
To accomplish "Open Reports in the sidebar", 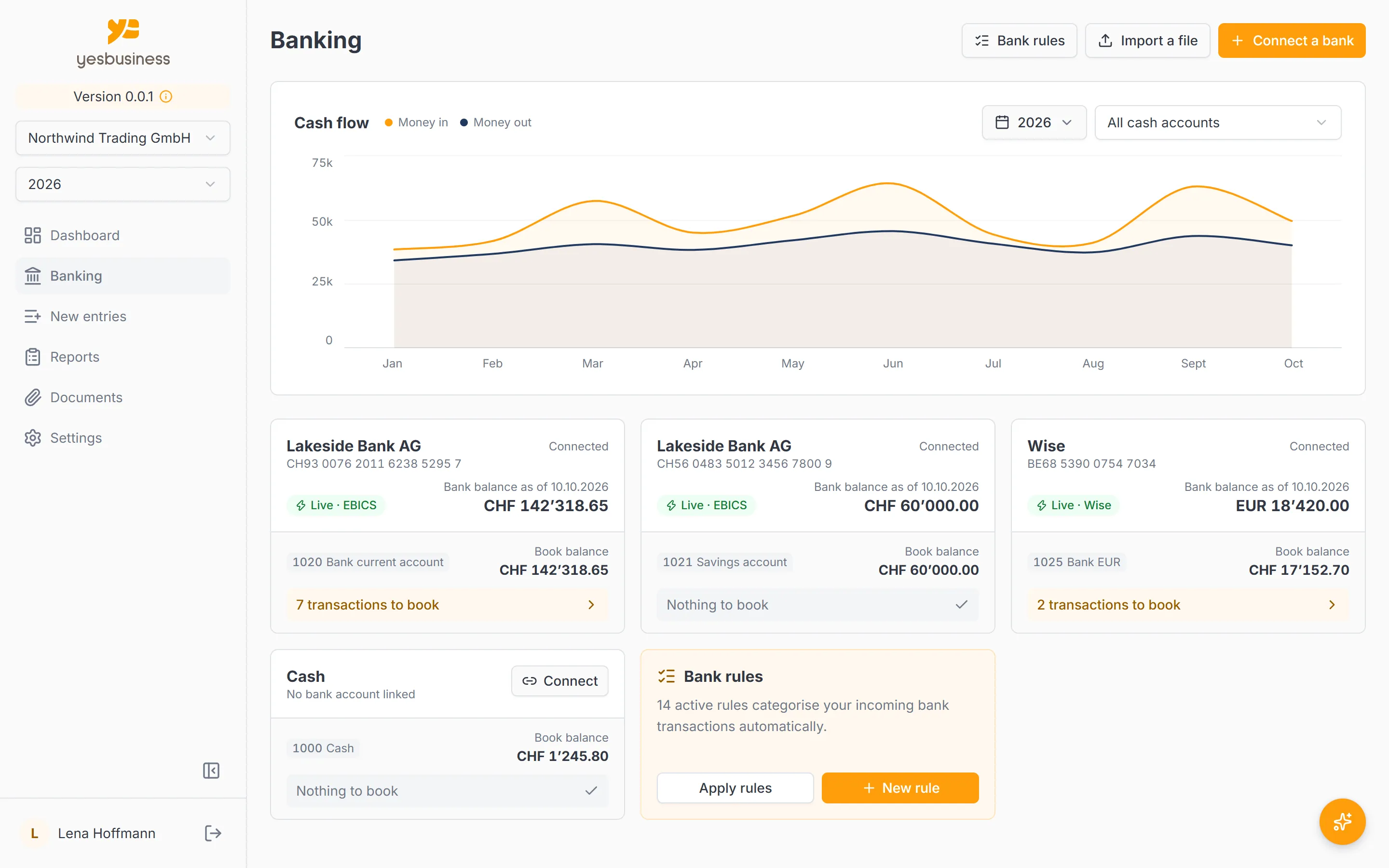I will (123, 357).
